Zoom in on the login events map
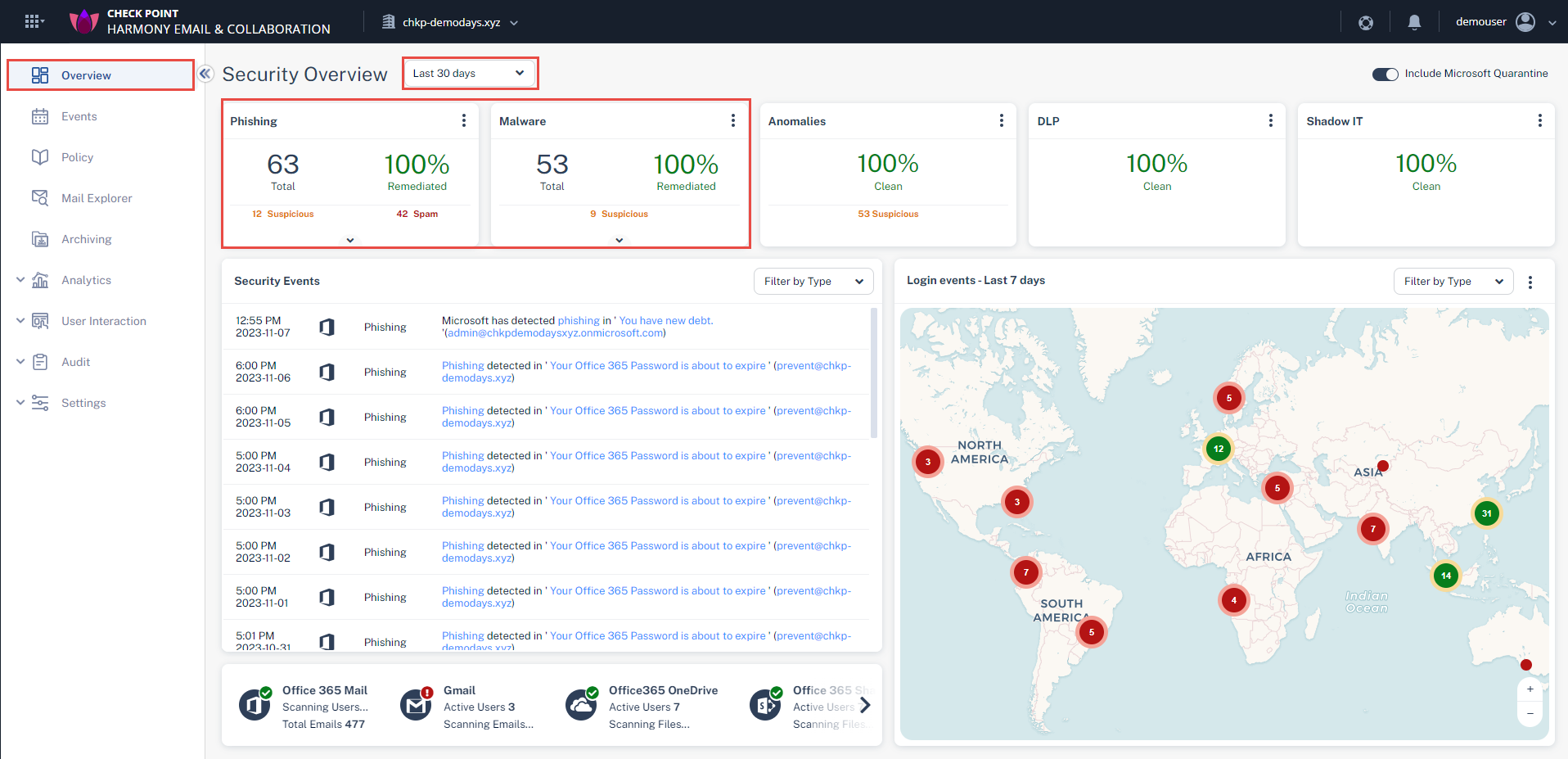 pyautogui.click(x=1530, y=689)
